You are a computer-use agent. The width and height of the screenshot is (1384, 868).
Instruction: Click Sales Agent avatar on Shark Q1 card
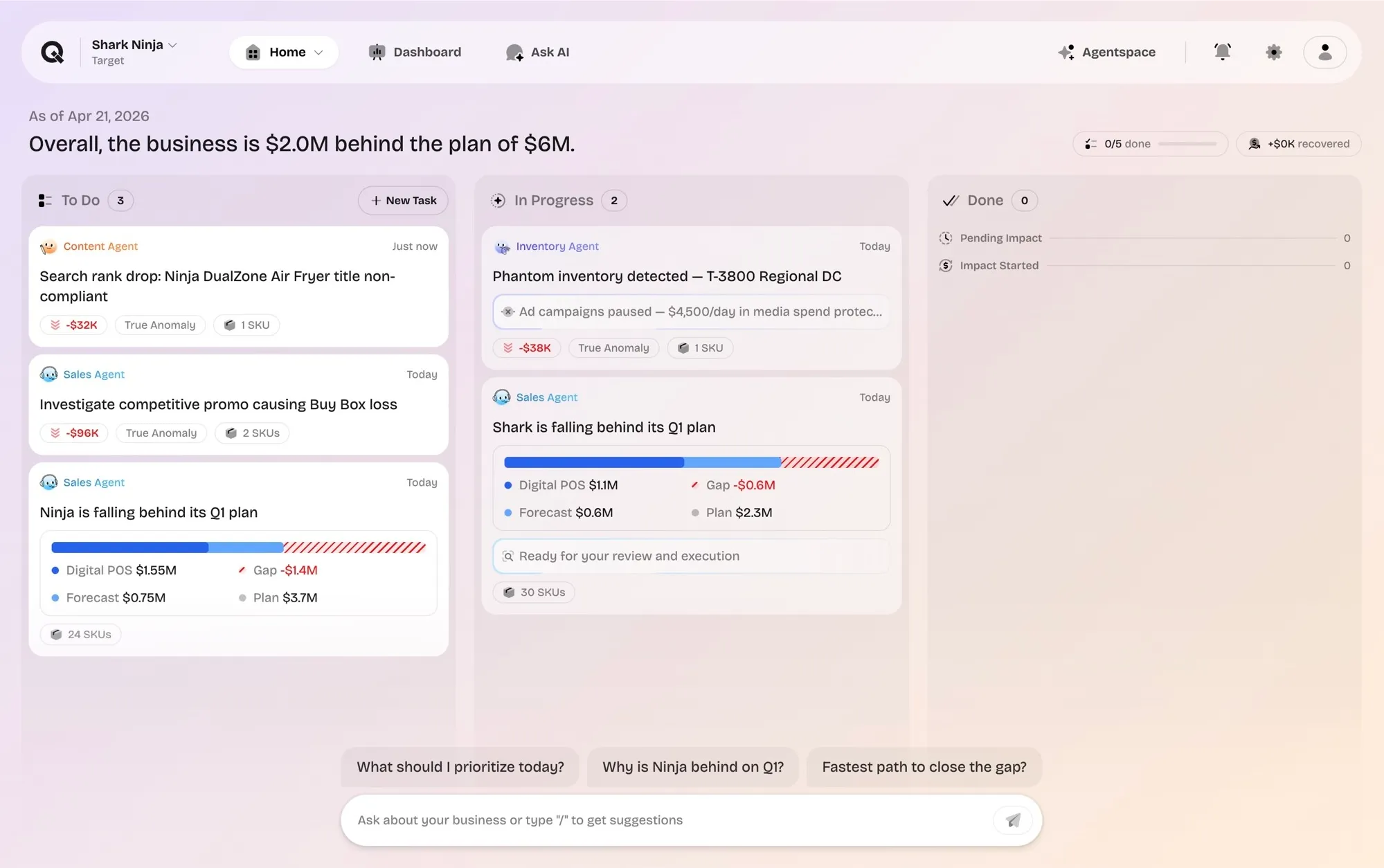point(501,397)
